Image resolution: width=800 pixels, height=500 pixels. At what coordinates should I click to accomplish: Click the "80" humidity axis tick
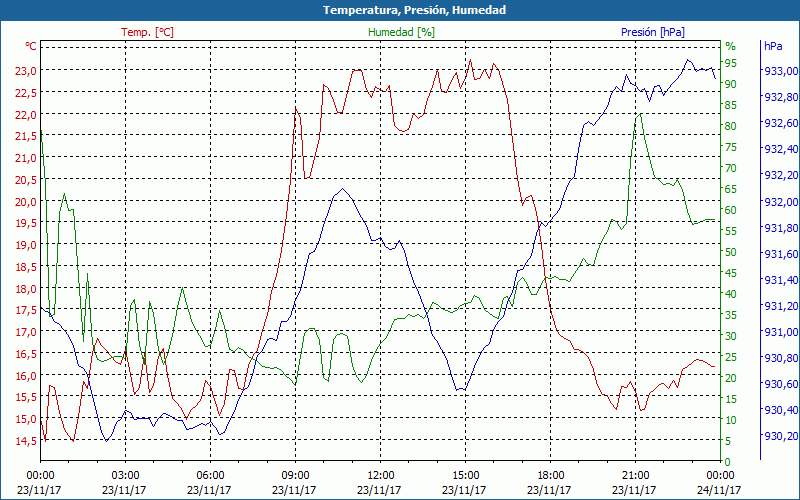[x=731, y=126]
